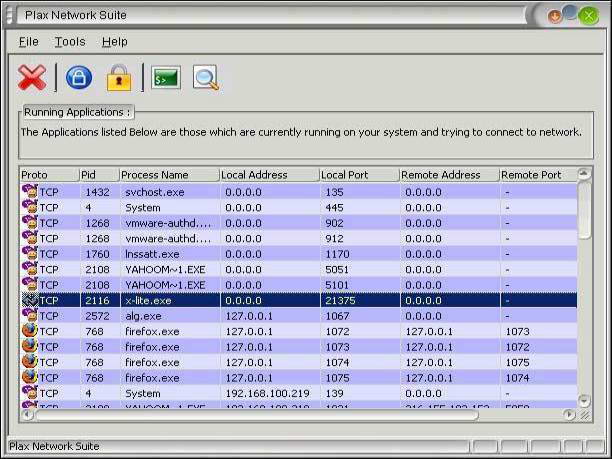The height and width of the screenshot is (459, 612).
Task: Select Pid 1432 cell
Action: (100, 192)
